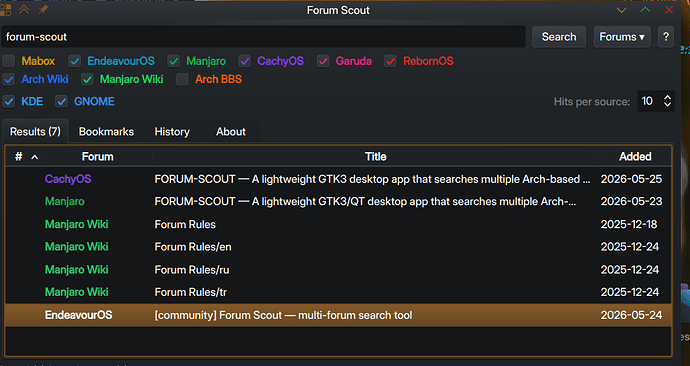Select the 'Forum Rules/ru' result
The height and width of the screenshot is (366, 690).
click(x=338, y=270)
